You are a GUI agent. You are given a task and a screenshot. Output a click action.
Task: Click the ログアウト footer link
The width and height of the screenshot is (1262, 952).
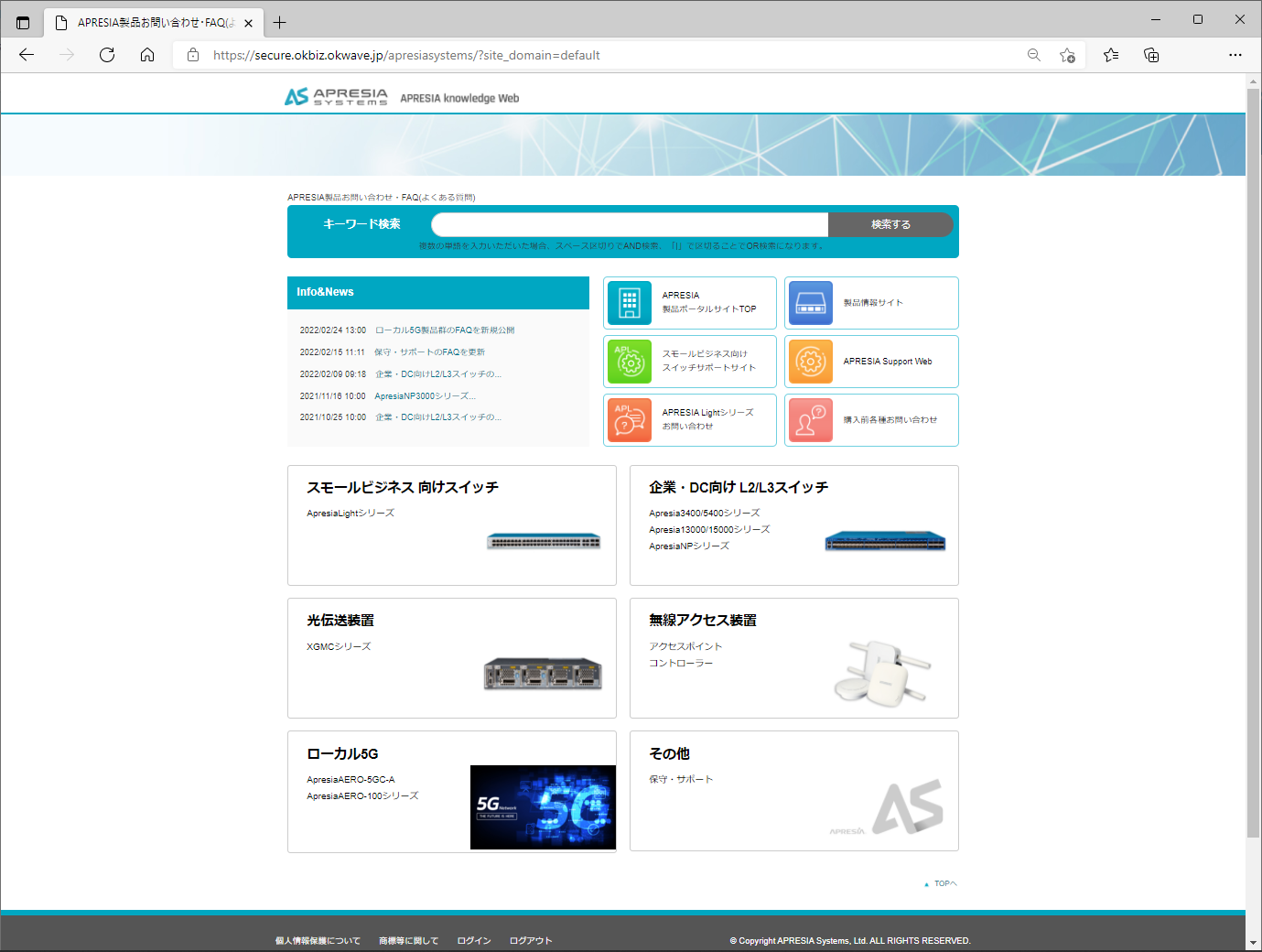531,941
